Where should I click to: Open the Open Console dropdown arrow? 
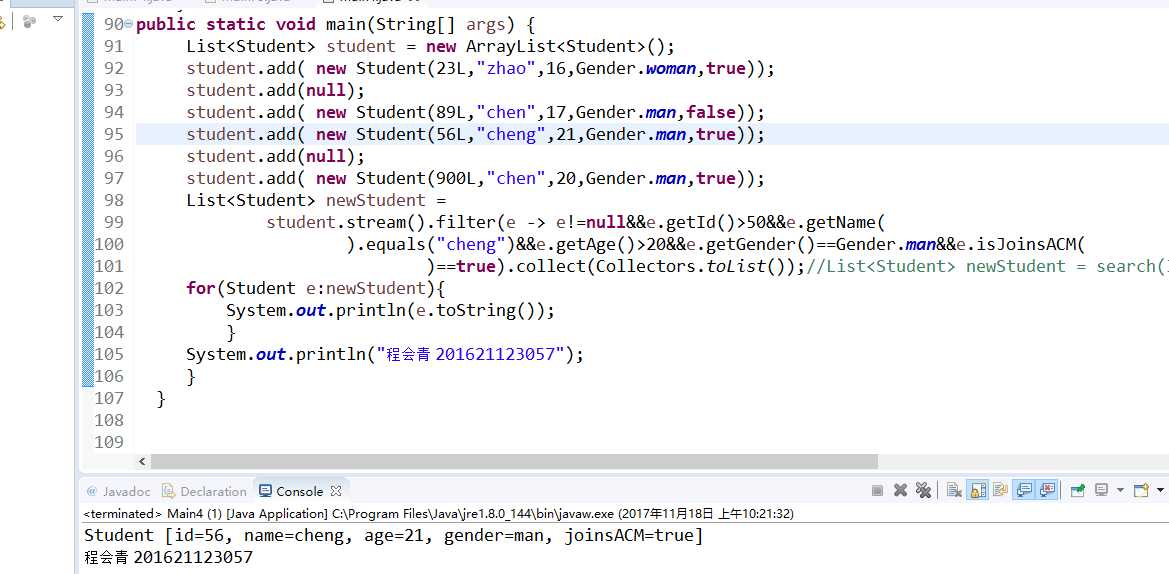[x=1159, y=491]
